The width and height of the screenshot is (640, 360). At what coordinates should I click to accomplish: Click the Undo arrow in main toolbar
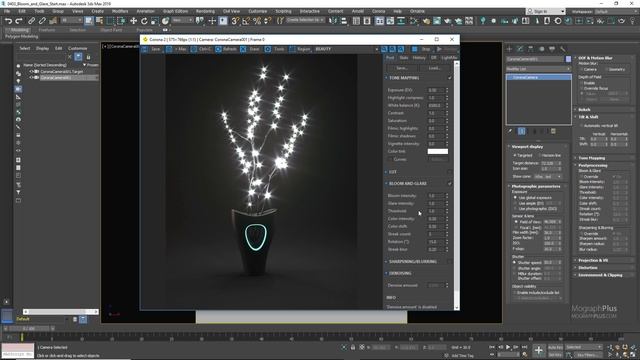(8, 21)
